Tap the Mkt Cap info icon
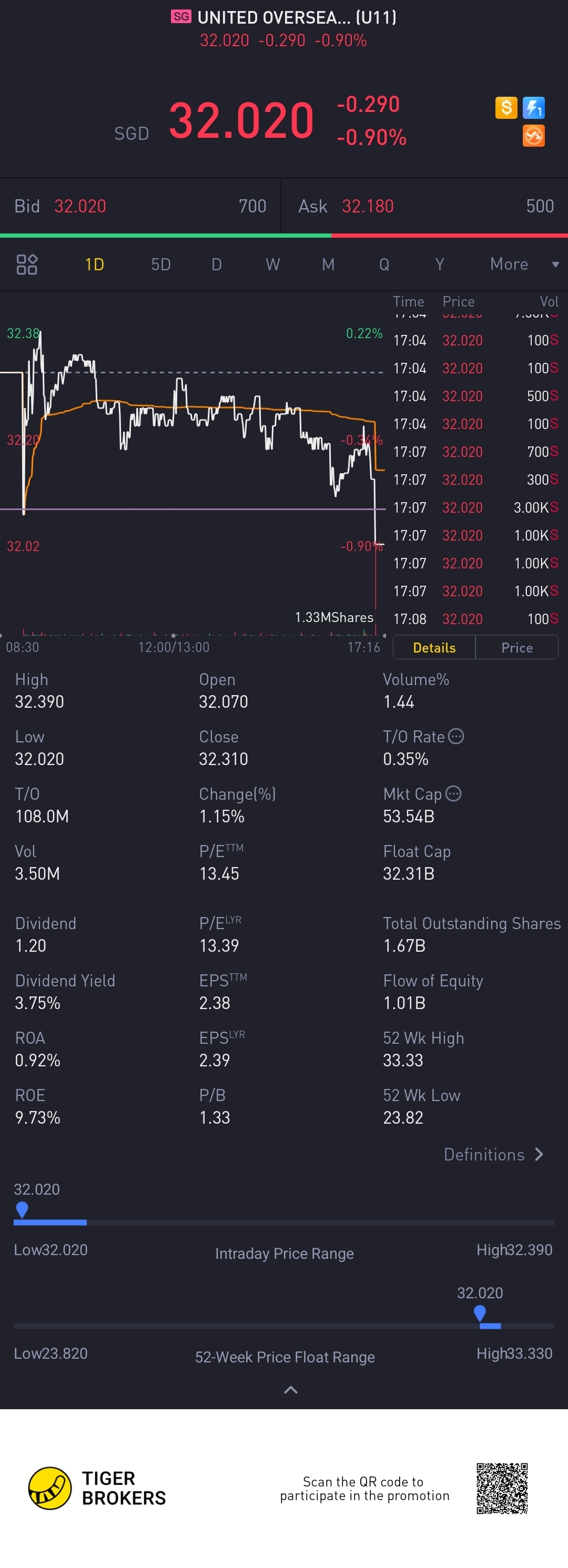Screen dimensions: 568x1568 (453, 794)
